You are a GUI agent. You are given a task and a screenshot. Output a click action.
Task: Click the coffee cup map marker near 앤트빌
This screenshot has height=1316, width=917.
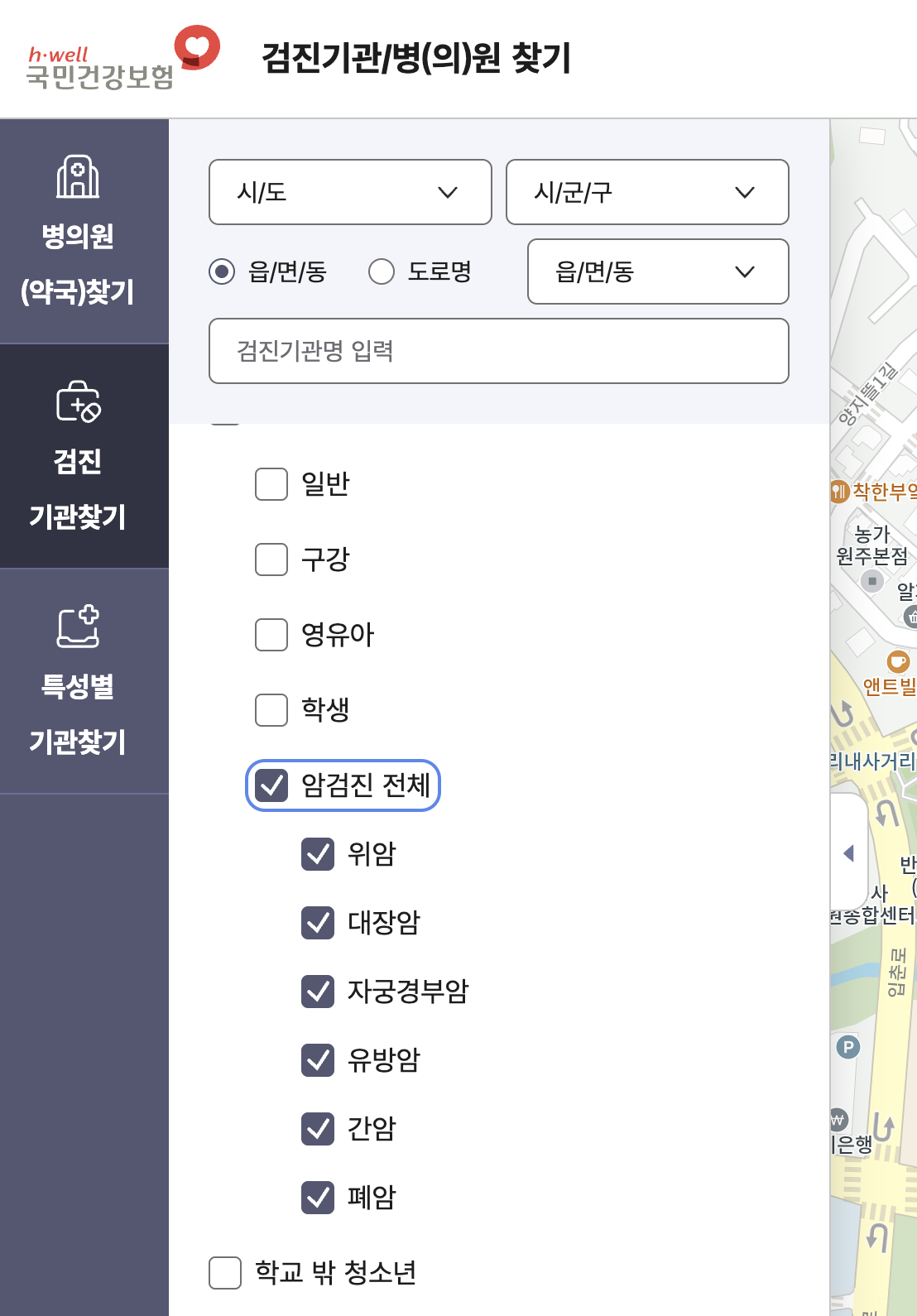(x=898, y=661)
